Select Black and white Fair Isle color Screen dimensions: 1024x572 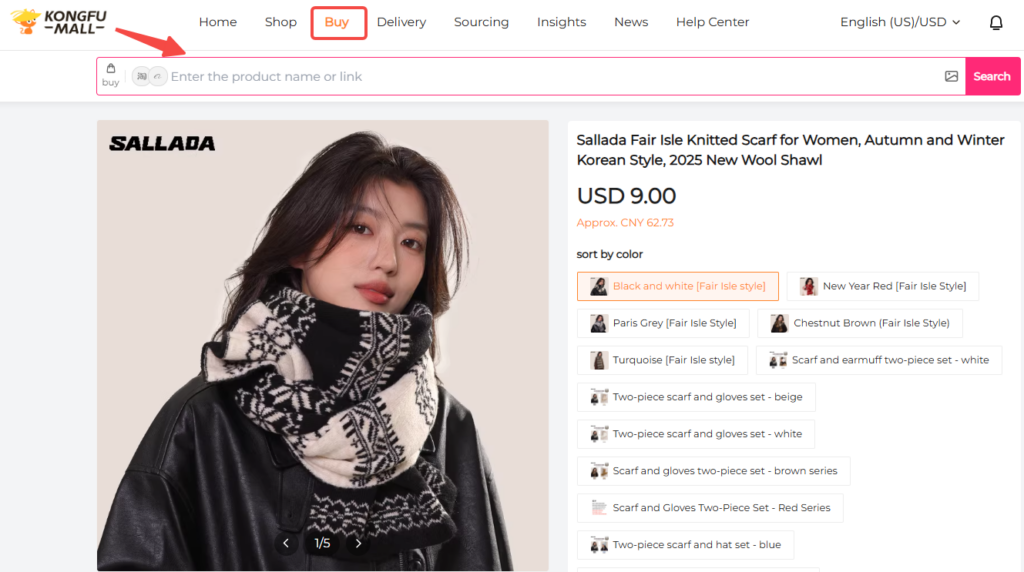[x=677, y=286]
